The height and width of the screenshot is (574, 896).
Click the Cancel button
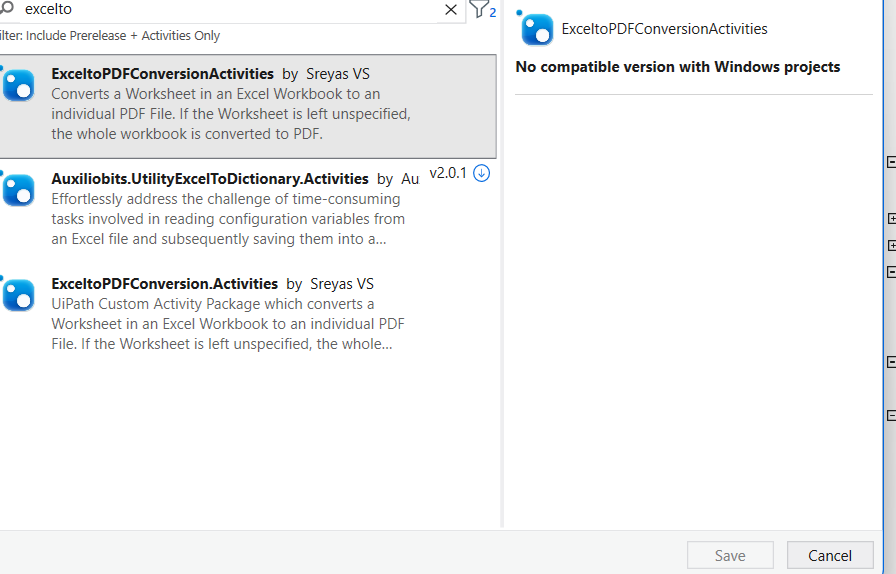click(x=830, y=556)
